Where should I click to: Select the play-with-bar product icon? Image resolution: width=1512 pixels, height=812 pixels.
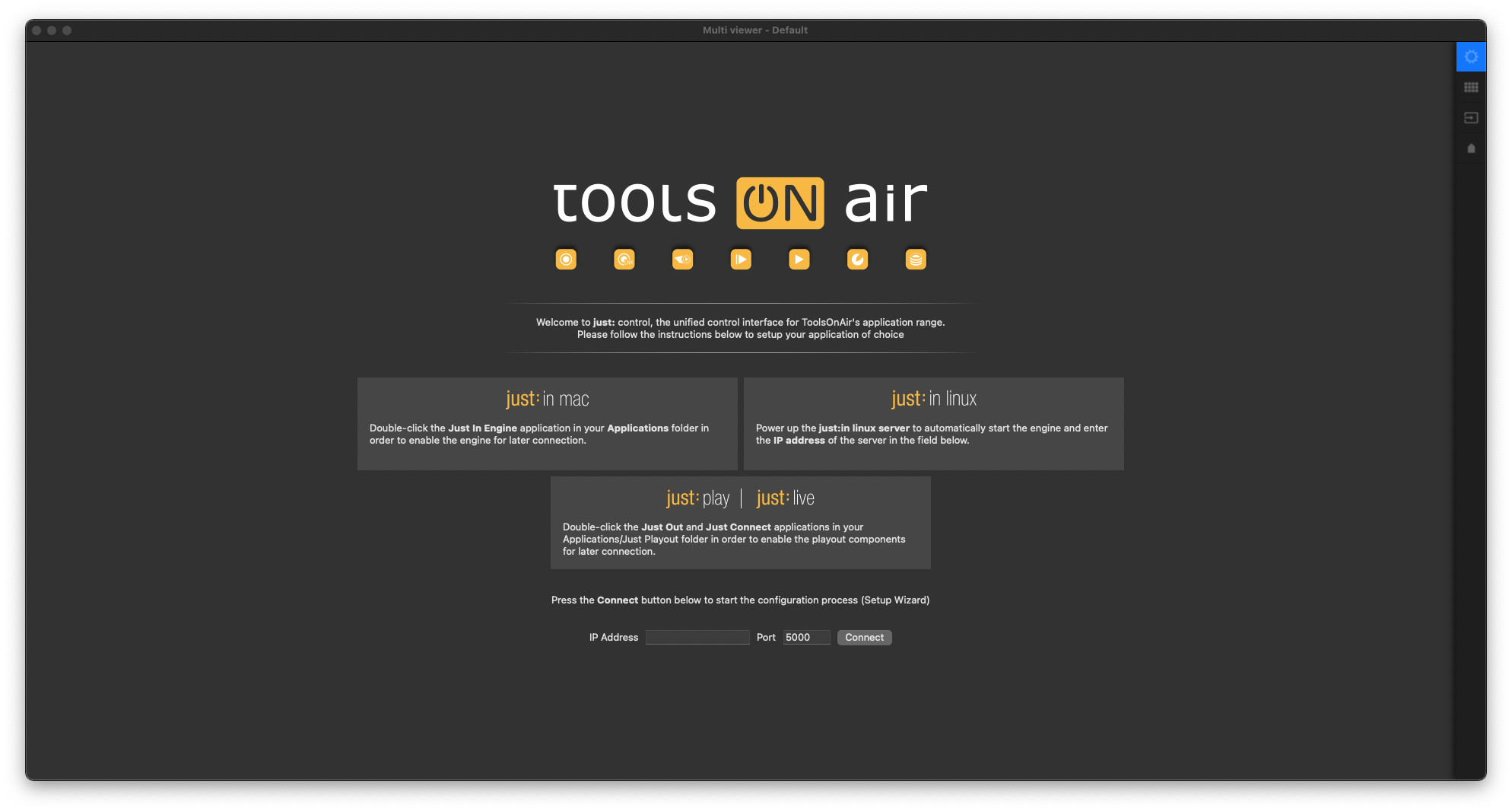click(741, 260)
